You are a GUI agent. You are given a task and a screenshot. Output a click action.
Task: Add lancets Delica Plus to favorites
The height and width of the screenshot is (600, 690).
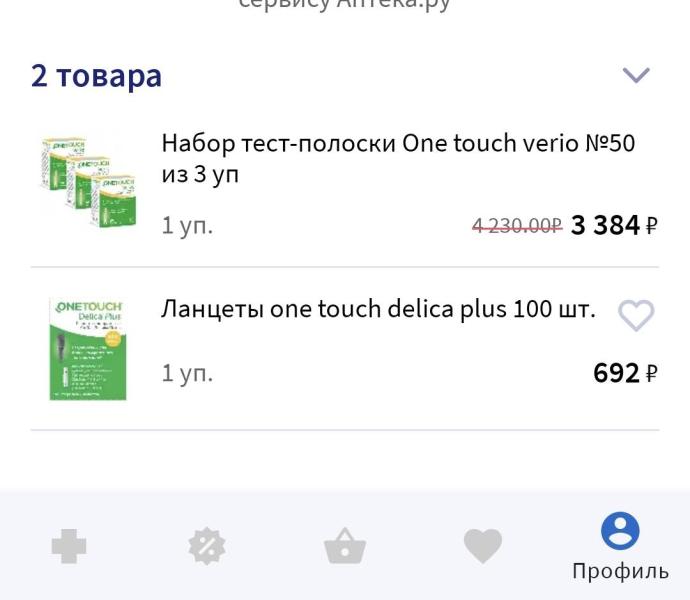tap(635, 315)
